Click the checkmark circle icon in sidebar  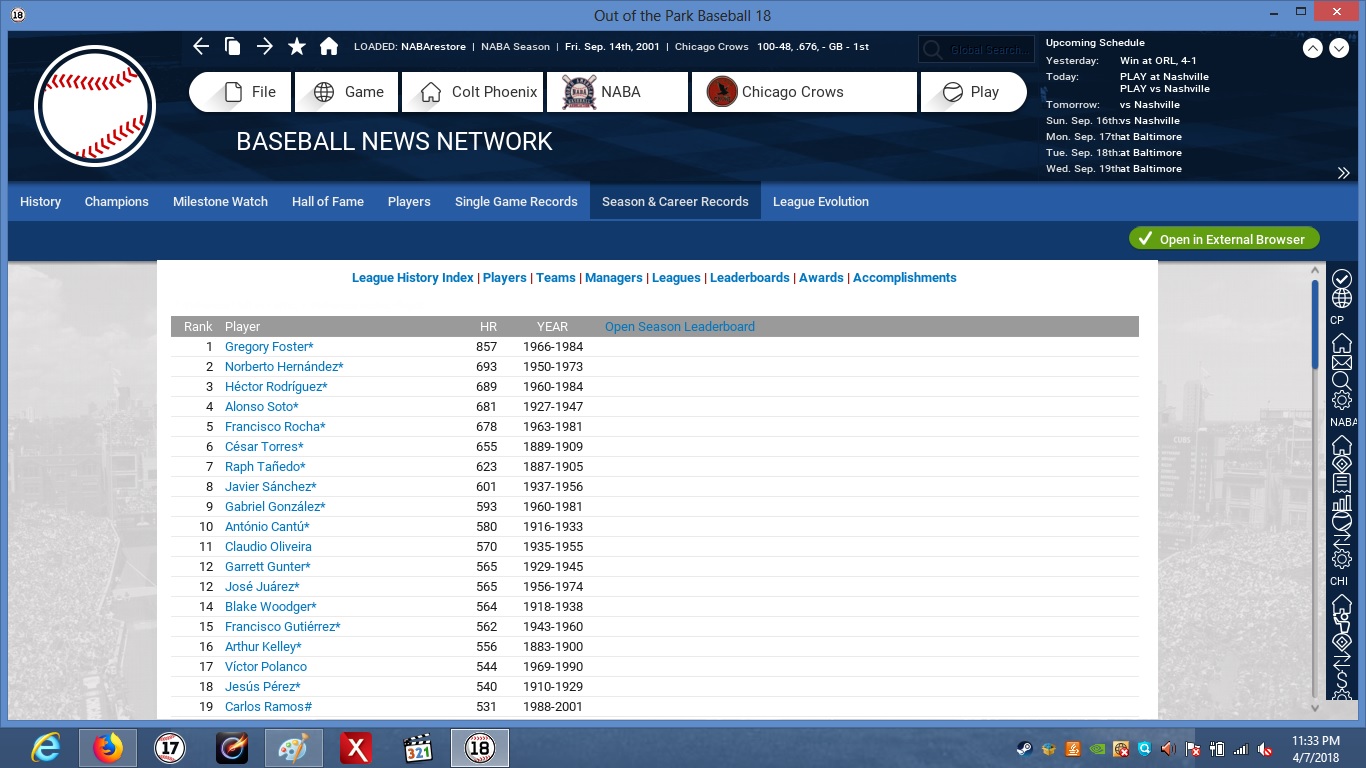[1341, 278]
